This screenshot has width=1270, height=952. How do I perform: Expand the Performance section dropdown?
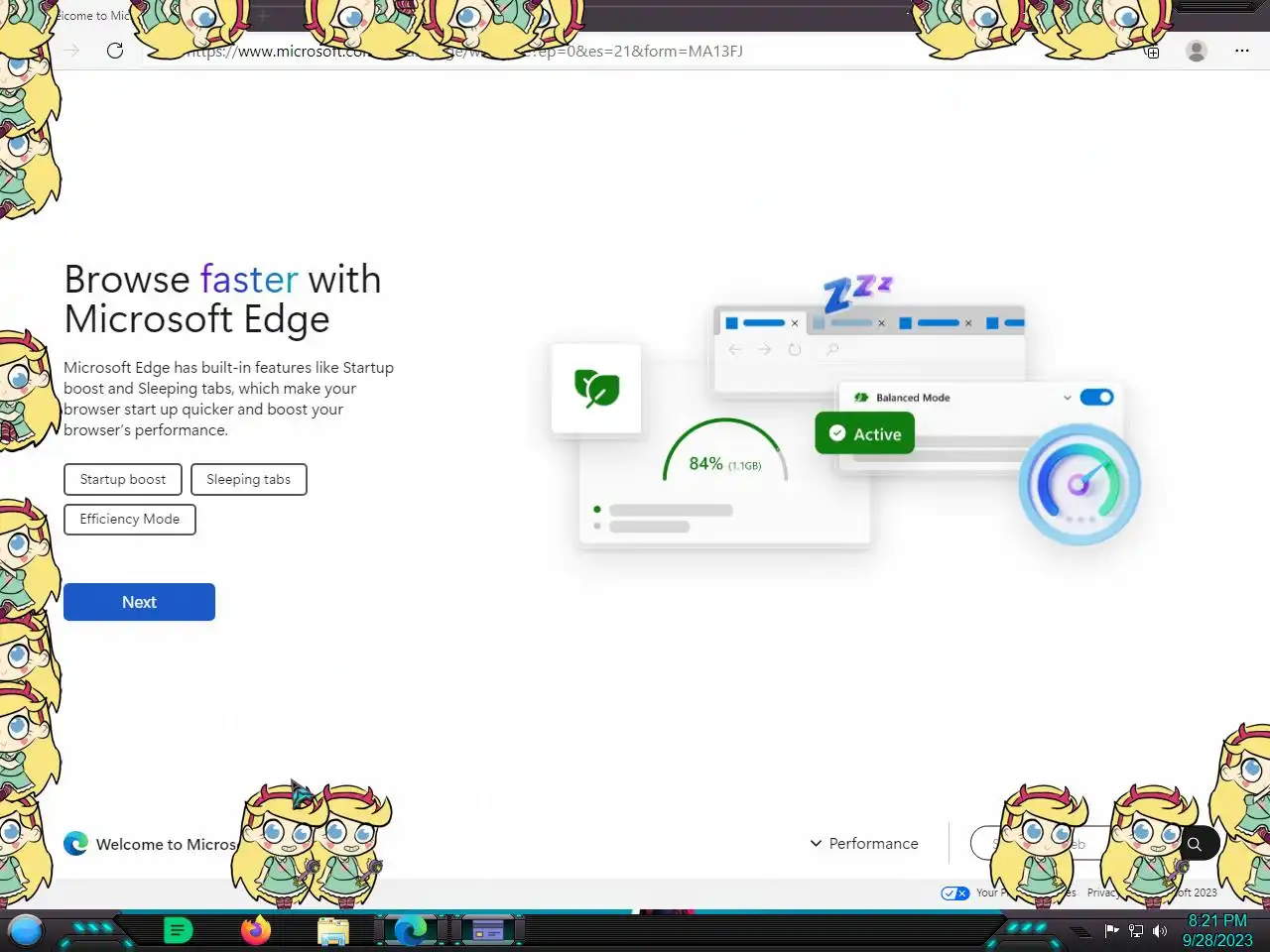864,843
